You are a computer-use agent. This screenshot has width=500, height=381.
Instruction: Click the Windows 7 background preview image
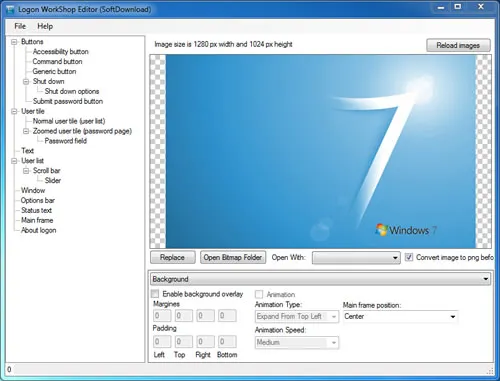320,152
